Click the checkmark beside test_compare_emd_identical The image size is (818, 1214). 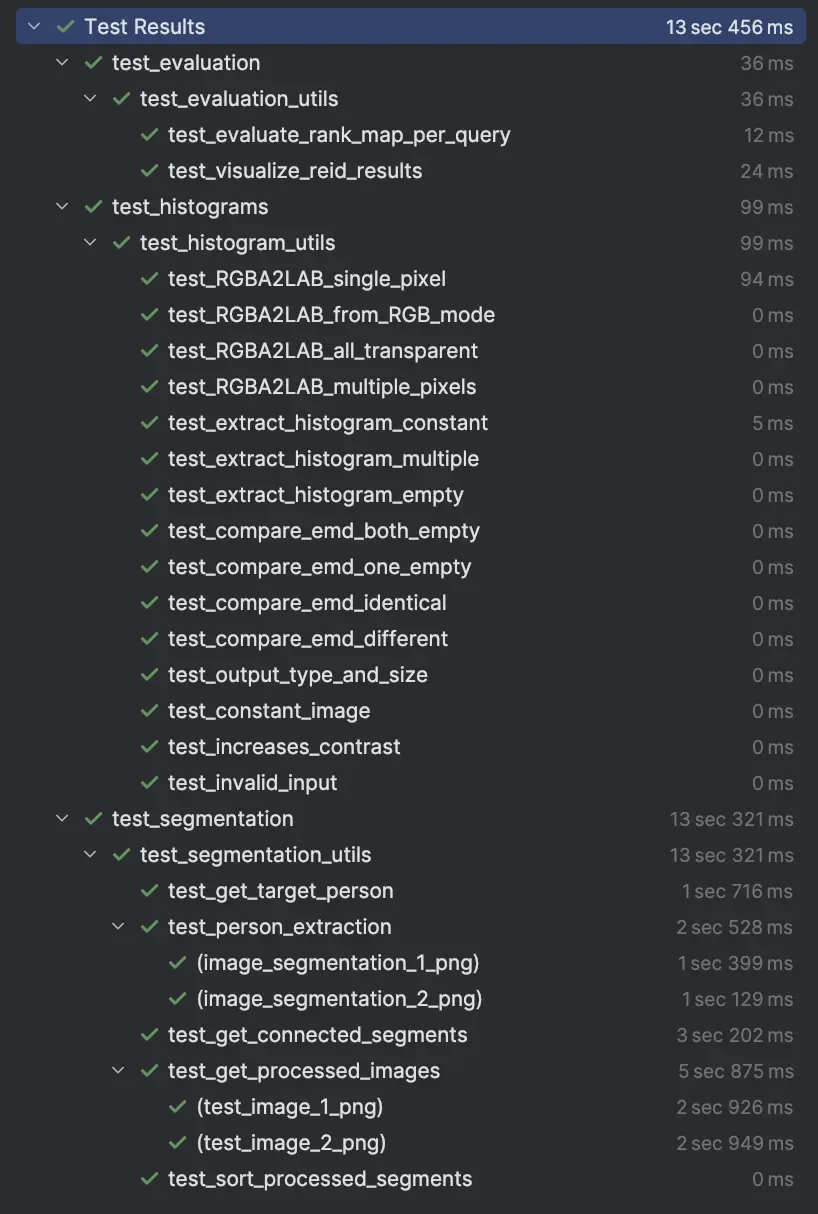pyautogui.click(x=150, y=603)
